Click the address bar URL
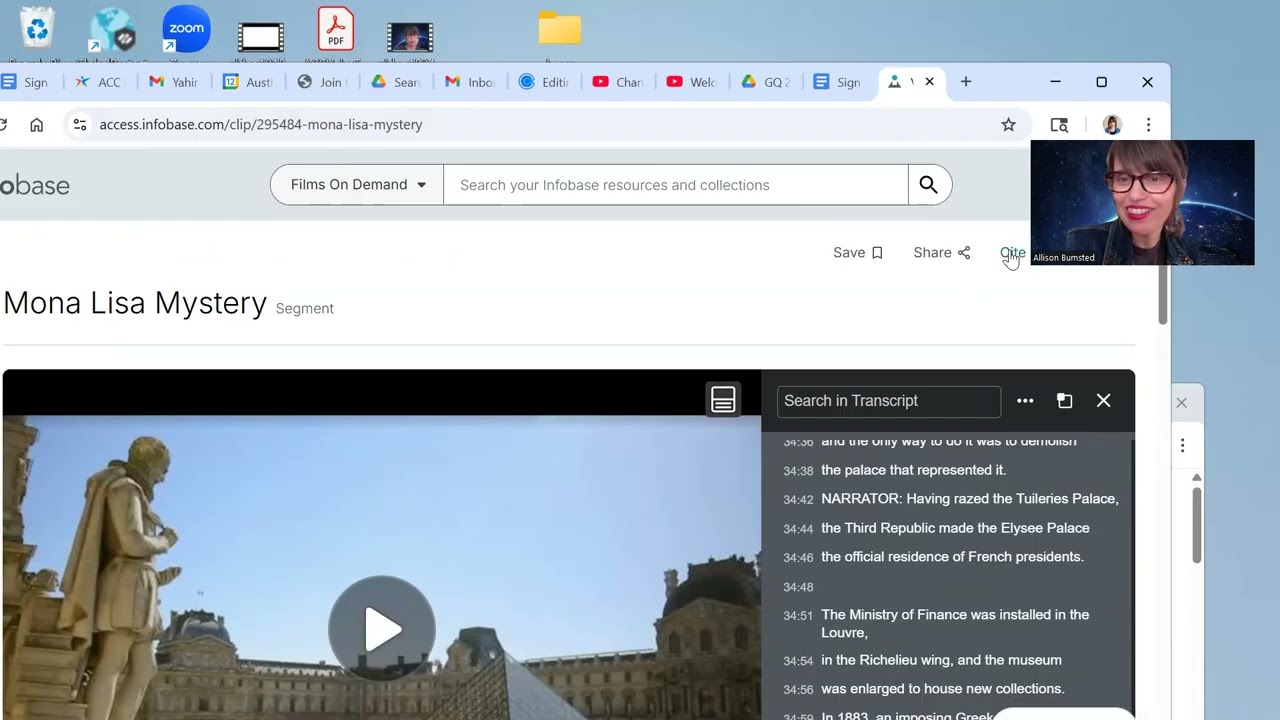Screen dimensions: 1280x720 [261, 125]
